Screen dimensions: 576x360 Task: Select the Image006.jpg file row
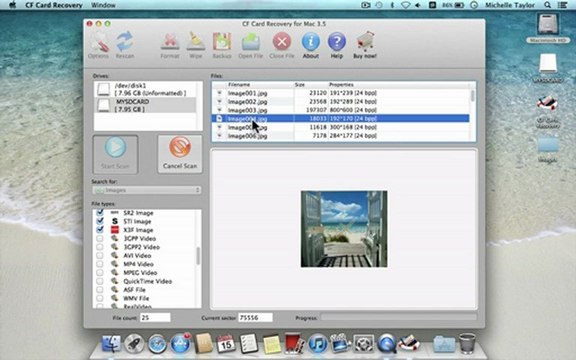(341, 136)
